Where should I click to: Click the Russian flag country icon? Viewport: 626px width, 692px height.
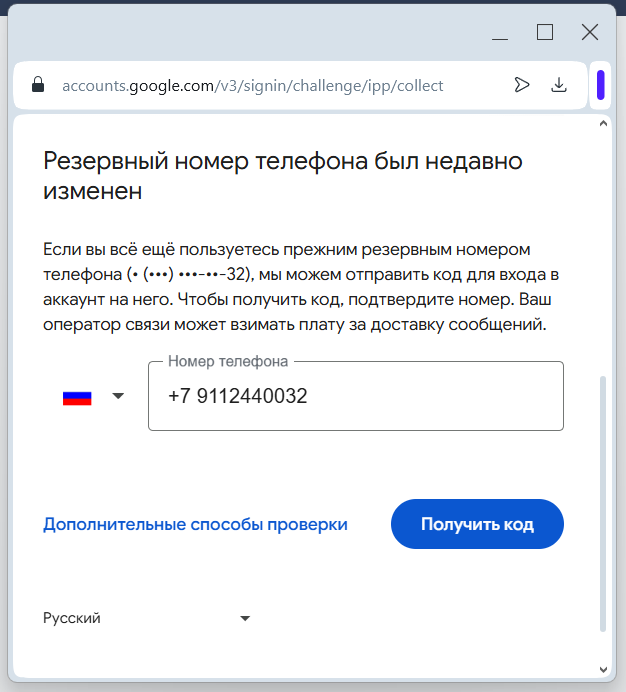pyautogui.click(x=77, y=397)
